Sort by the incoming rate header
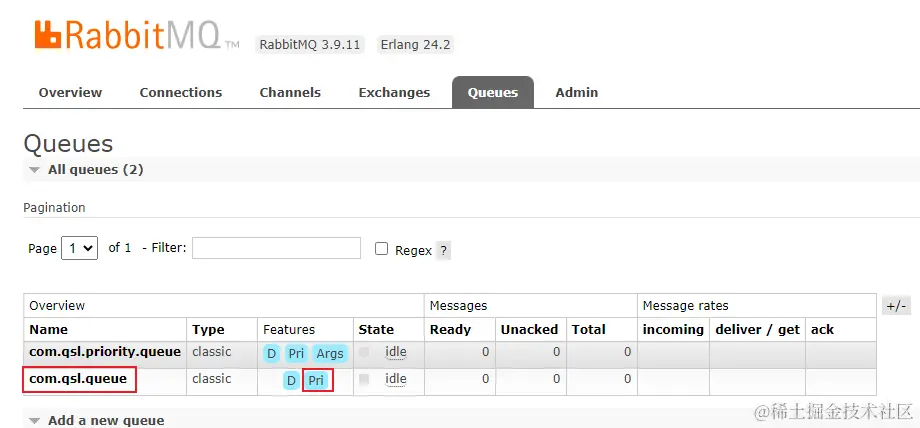The height and width of the screenshot is (428, 920). (x=673, y=329)
